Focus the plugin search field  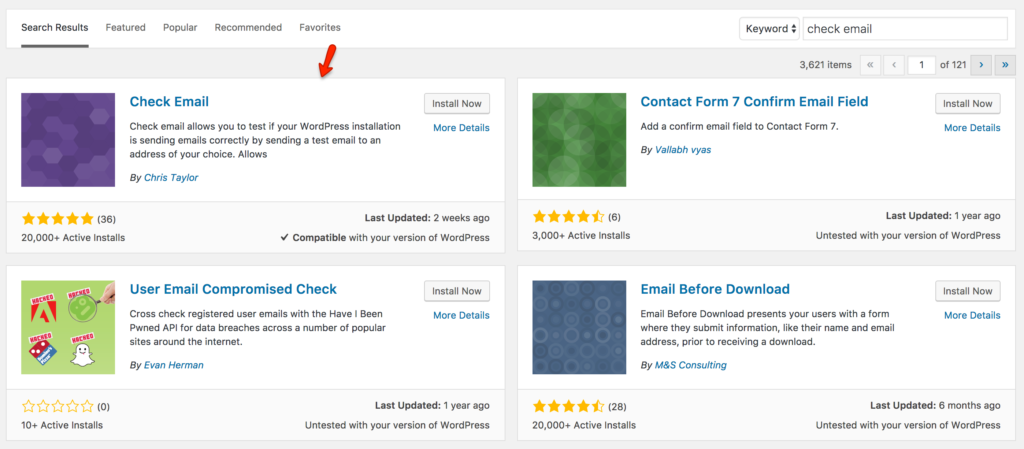[x=905, y=29]
